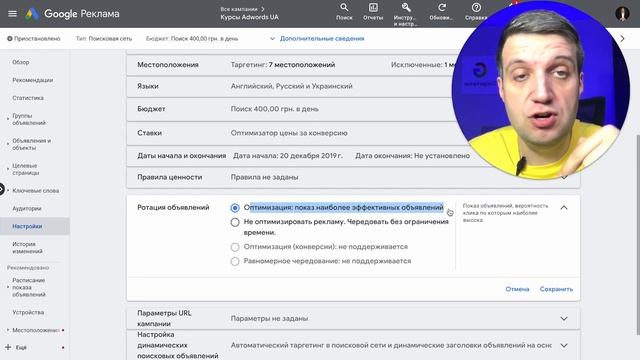Viewport: 640px width, 360px height.
Task: Open История изменений in sidebar
Action: (27, 247)
